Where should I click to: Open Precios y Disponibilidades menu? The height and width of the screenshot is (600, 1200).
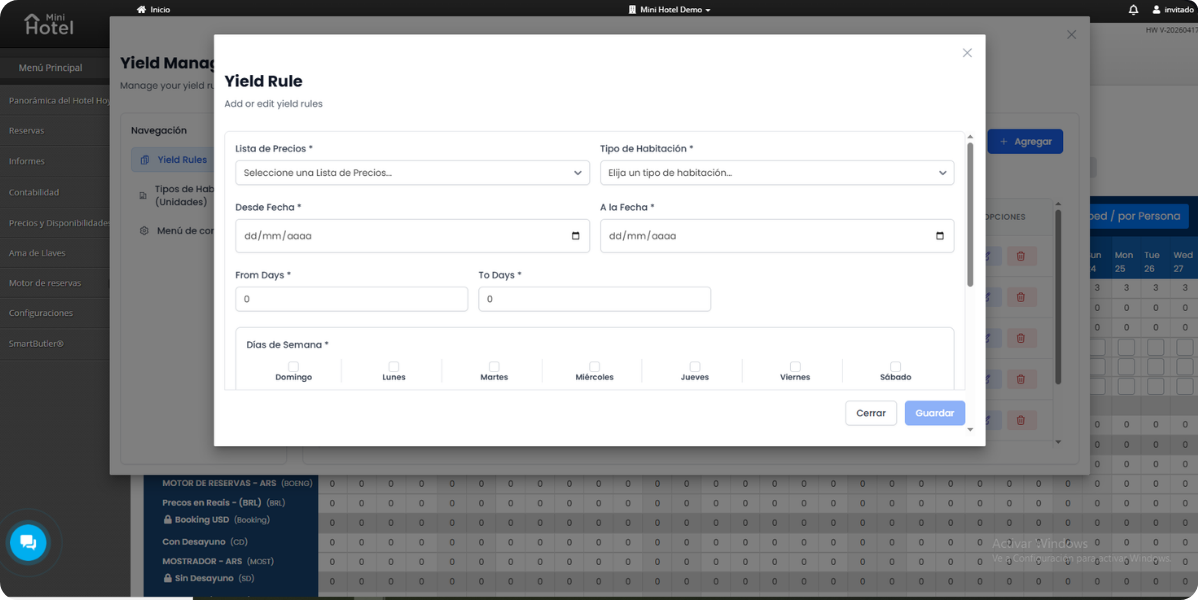click(55, 222)
